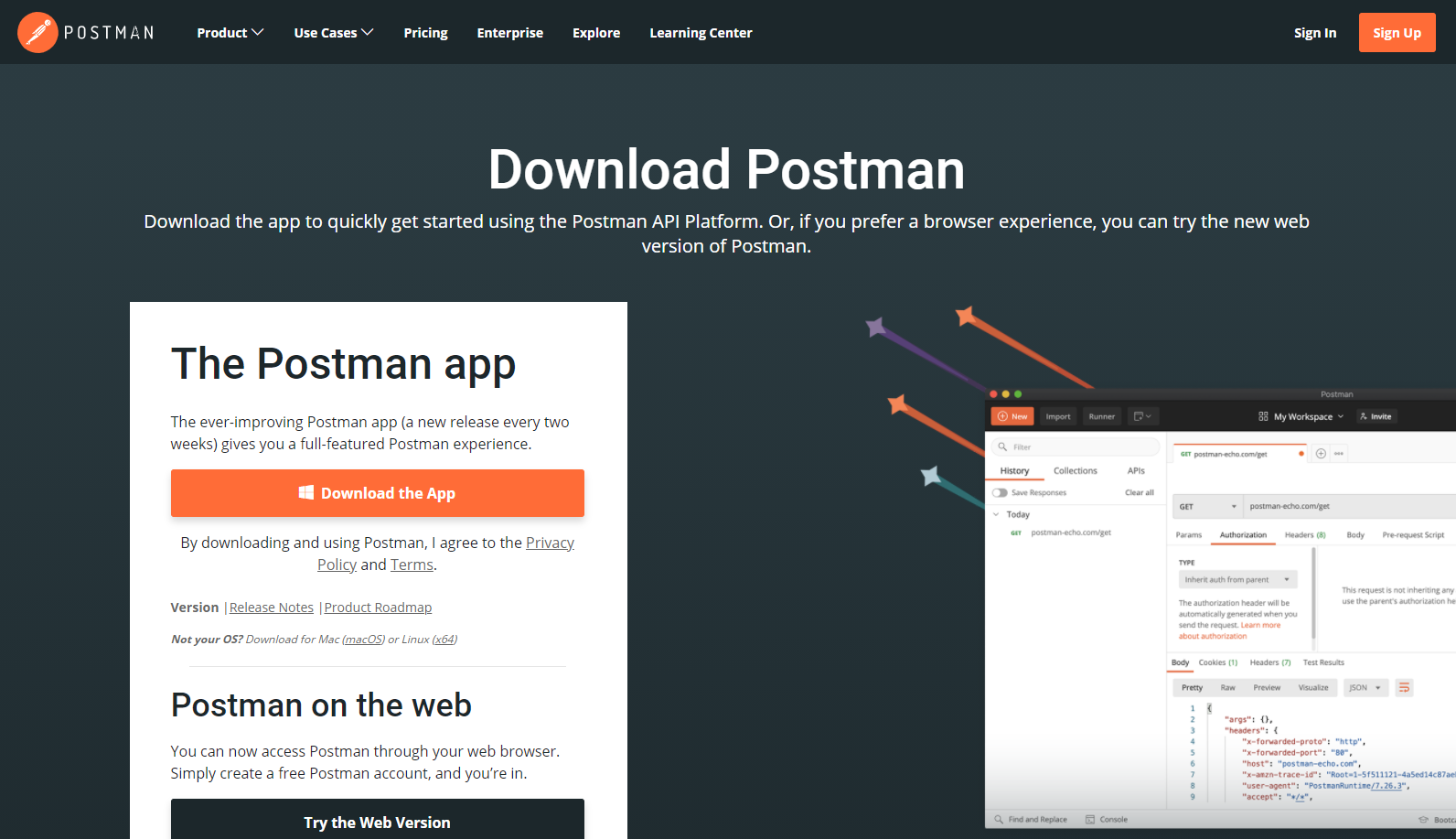Click the Postman app screenshot image
The width and height of the screenshot is (1456, 839).
pyautogui.click(x=1220, y=608)
